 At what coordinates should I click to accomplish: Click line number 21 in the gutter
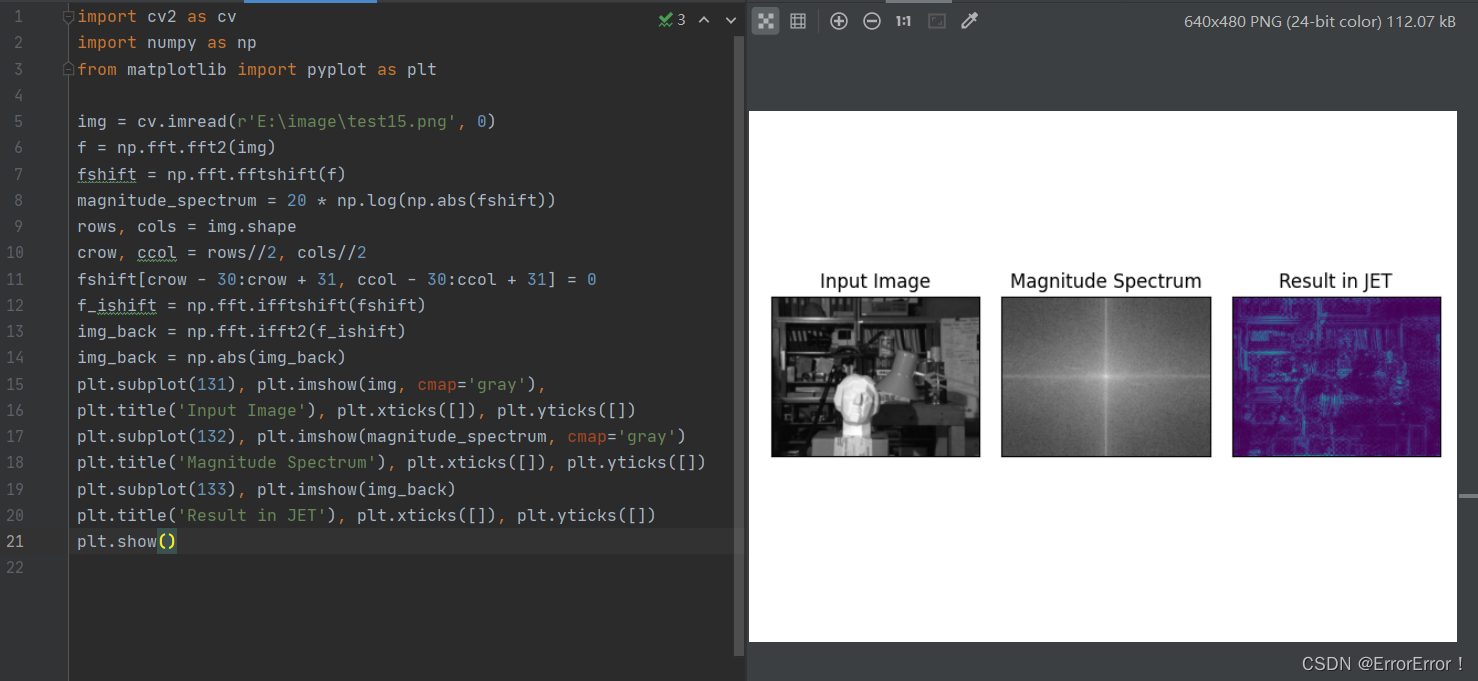tap(14, 541)
